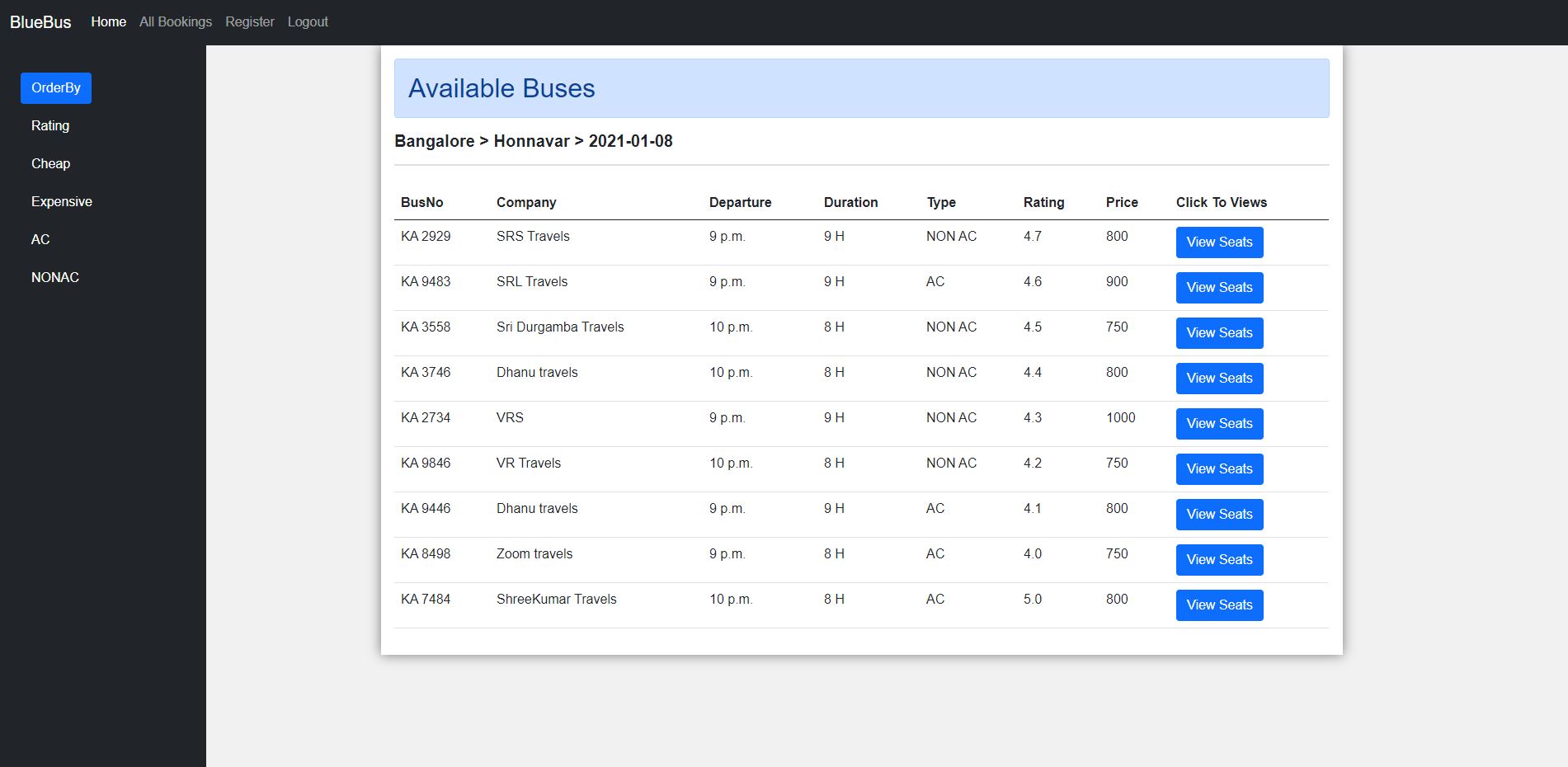Filter buses by Expensive option
The width and height of the screenshot is (1568, 767).
pos(61,201)
